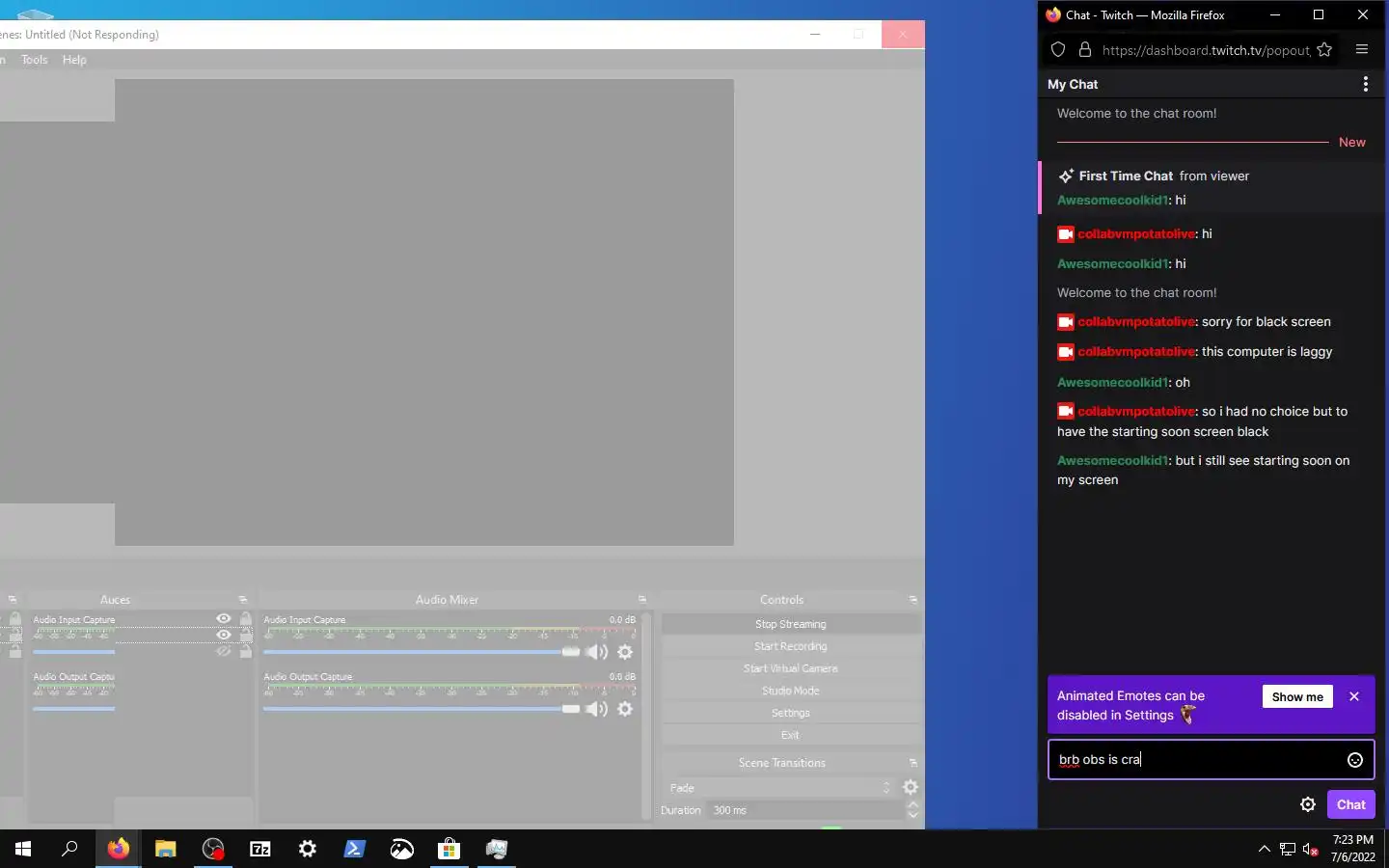Screen dimensions: 1389x868
Task: Click broadcaster badge beside 'sorry for black screen'
Action: [x=1066, y=322]
